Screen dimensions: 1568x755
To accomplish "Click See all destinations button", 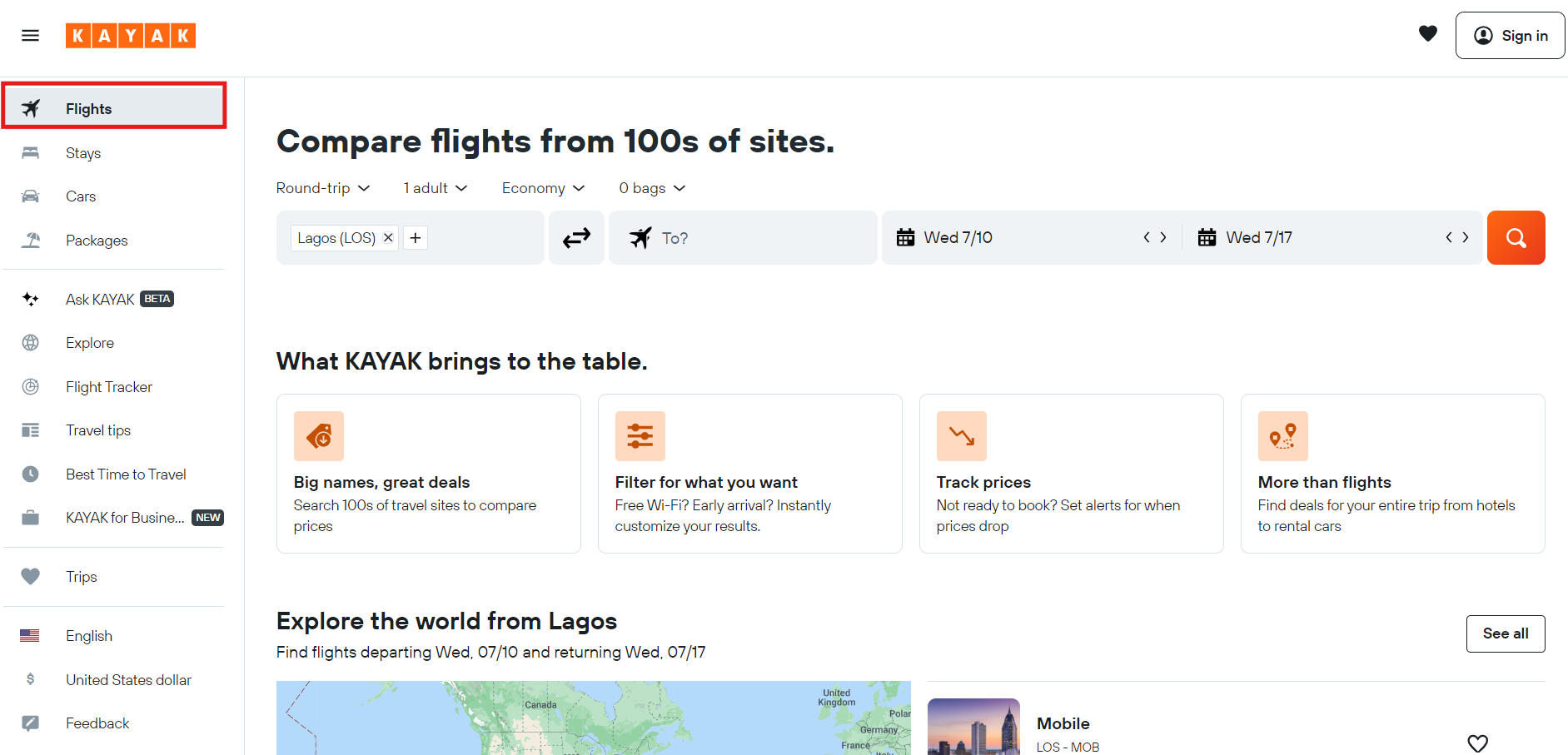I will coord(1506,634).
